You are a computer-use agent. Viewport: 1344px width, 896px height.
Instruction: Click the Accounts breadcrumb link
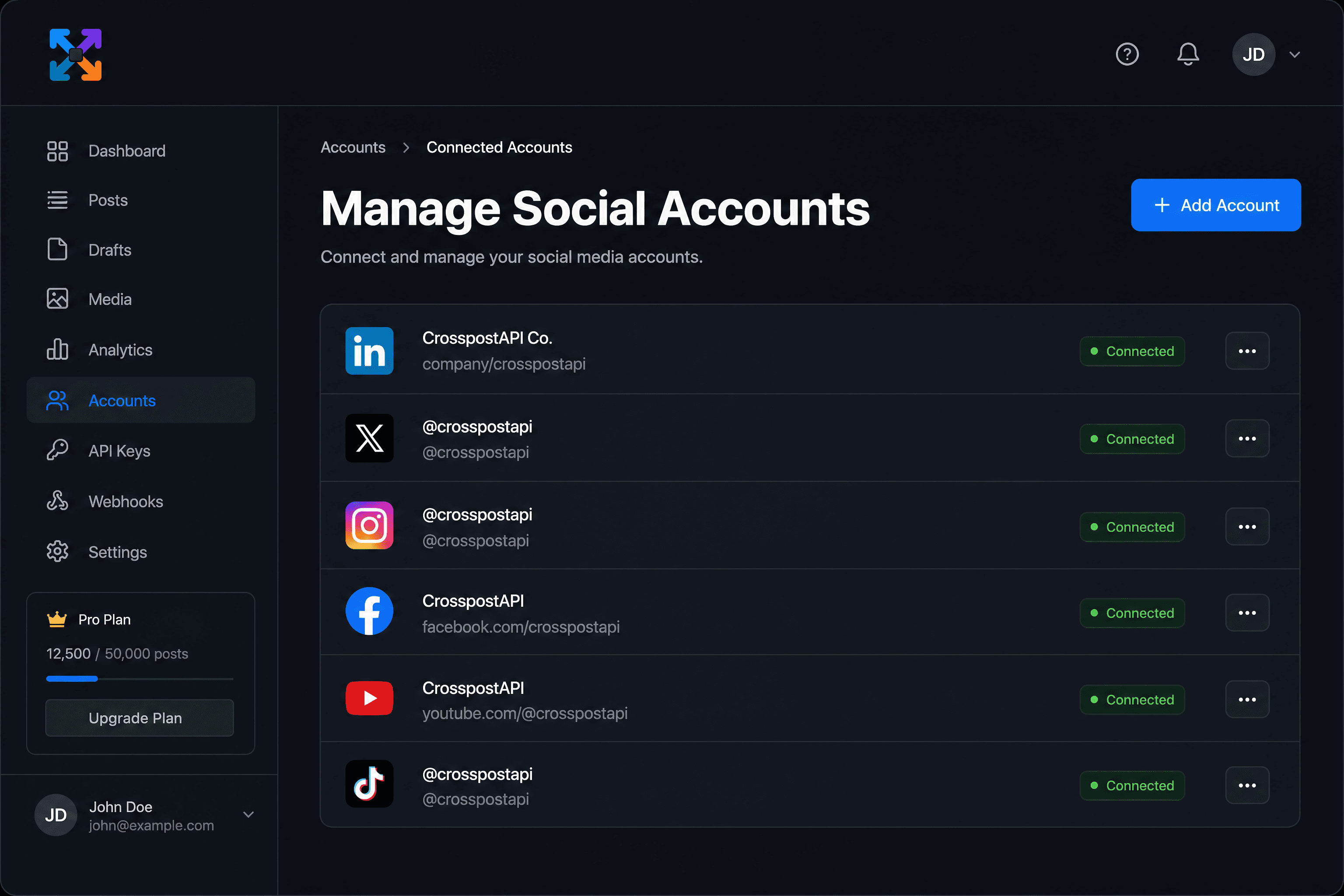(353, 147)
